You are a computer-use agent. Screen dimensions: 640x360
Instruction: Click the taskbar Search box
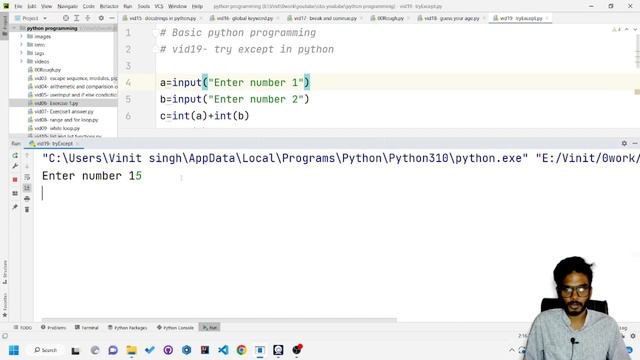(45, 350)
